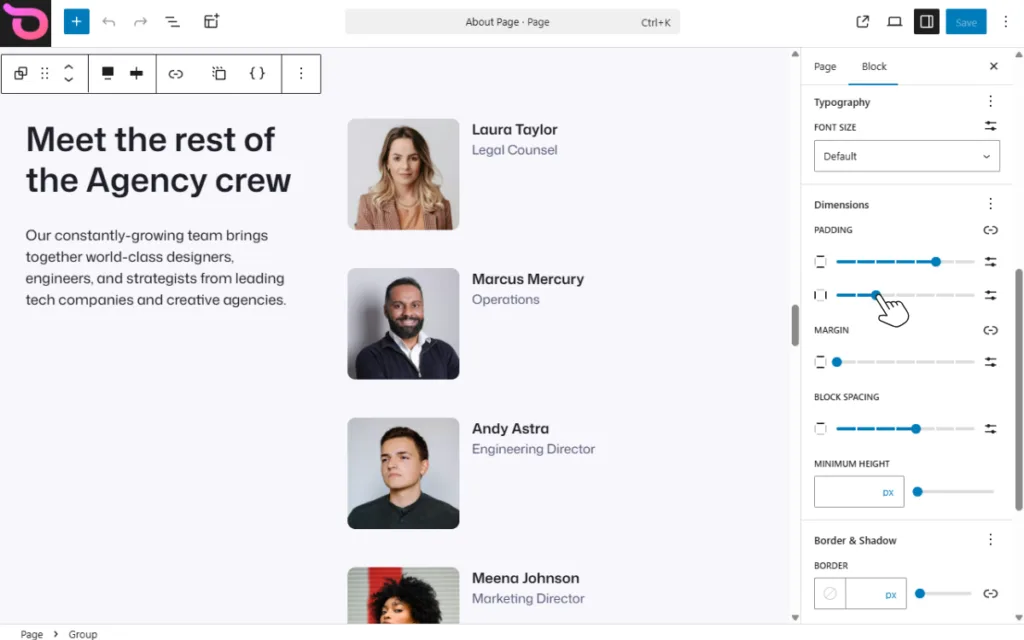1024x640 pixels.
Task: Toggle linked sides for Padding
Action: click(x=990, y=230)
